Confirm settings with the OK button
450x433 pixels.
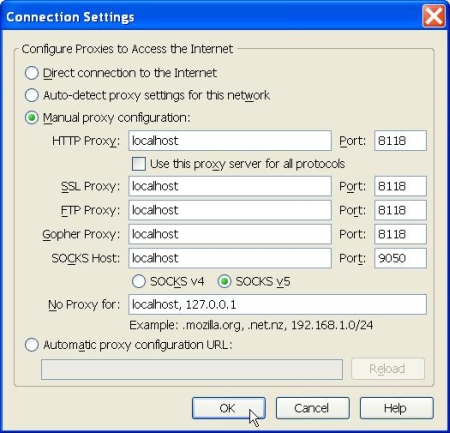(229, 408)
